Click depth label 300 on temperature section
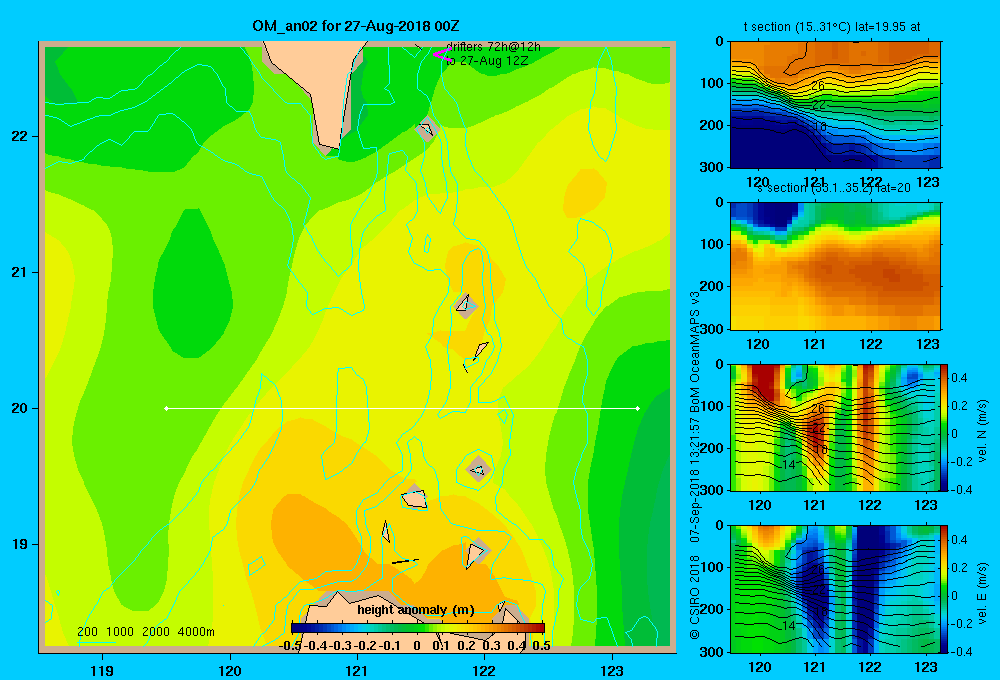The width and height of the screenshot is (1000, 680). click(712, 167)
